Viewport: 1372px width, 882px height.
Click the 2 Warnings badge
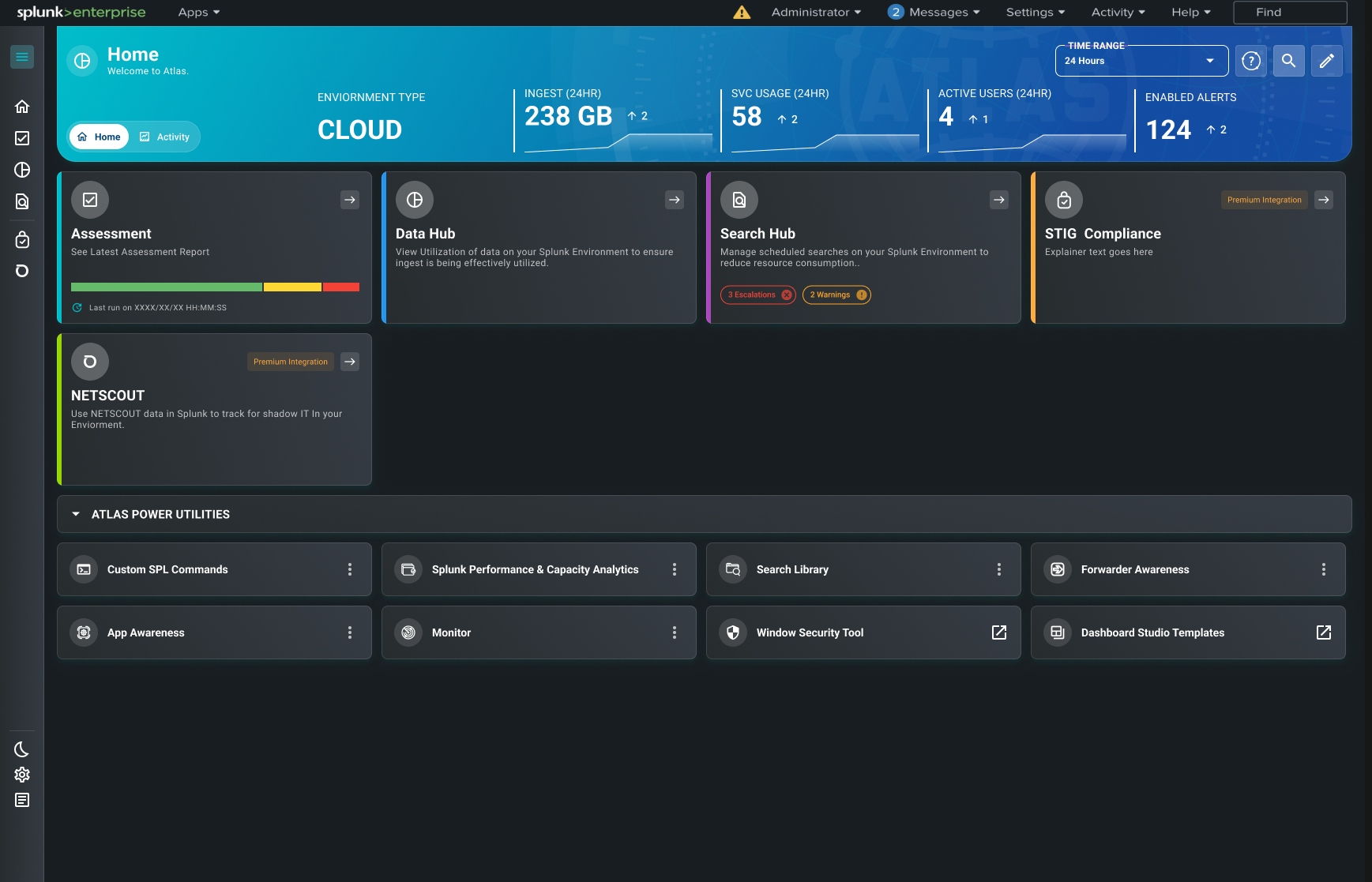click(836, 295)
